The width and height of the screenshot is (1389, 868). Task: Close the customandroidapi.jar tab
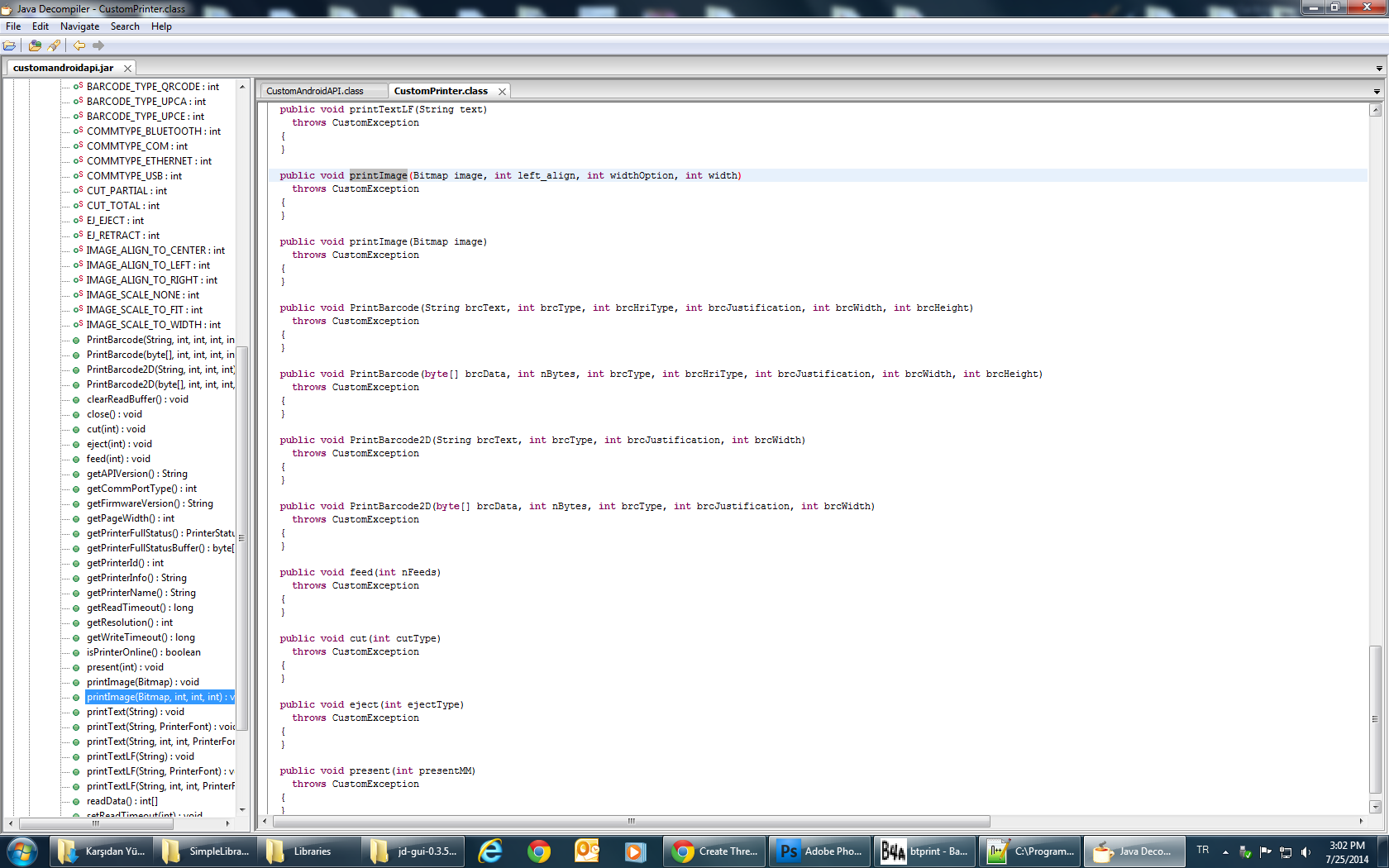tap(127, 68)
